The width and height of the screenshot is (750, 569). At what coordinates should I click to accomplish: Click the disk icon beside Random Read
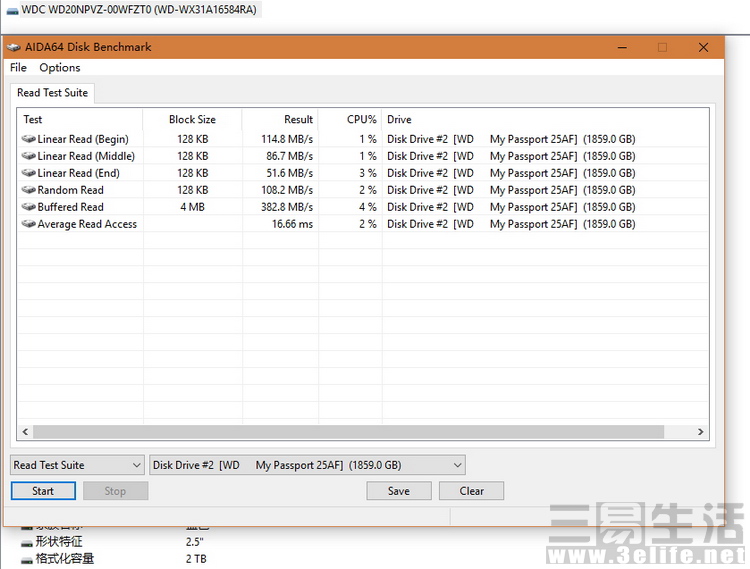point(28,190)
